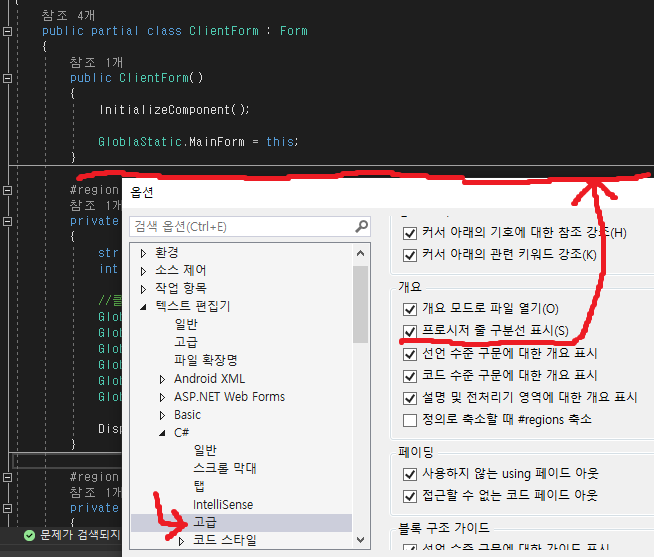Image resolution: width=654 pixels, height=557 pixels.
Task: Select 일반 under 텍스트 편집기
Action: coord(186,324)
